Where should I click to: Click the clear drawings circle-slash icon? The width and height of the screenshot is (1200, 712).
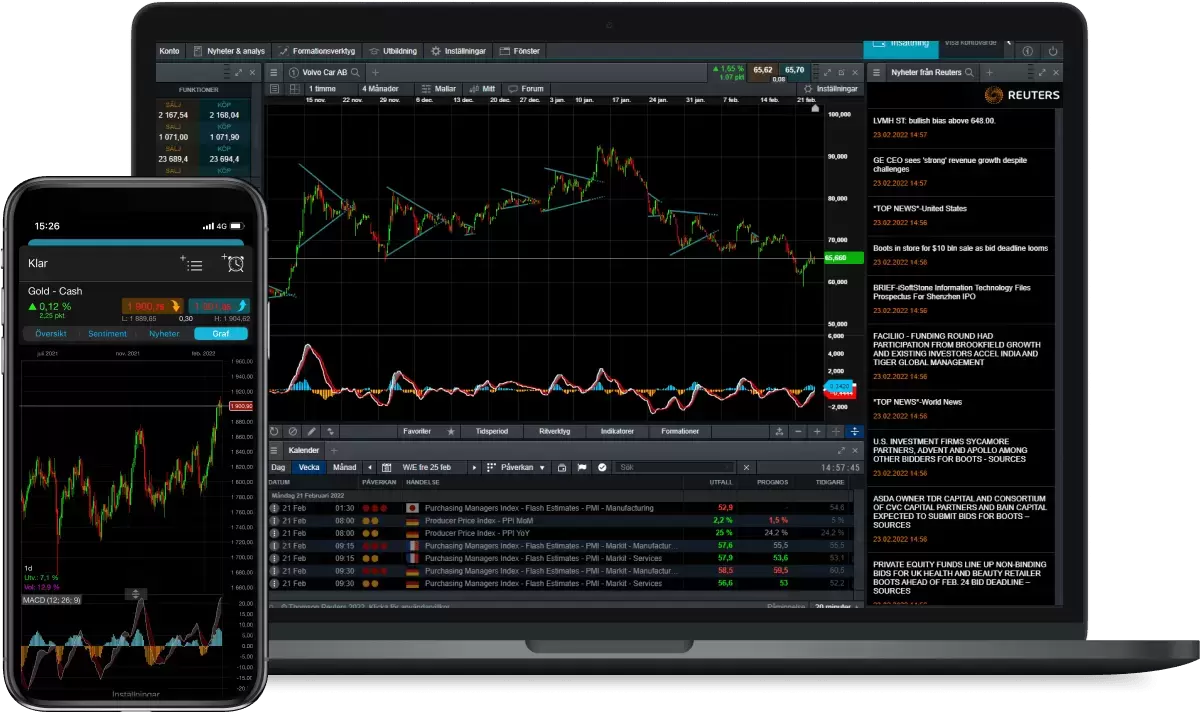point(293,431)
